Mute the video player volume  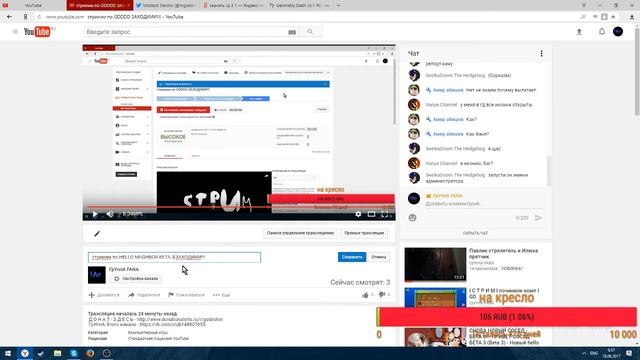pos(110,214)
